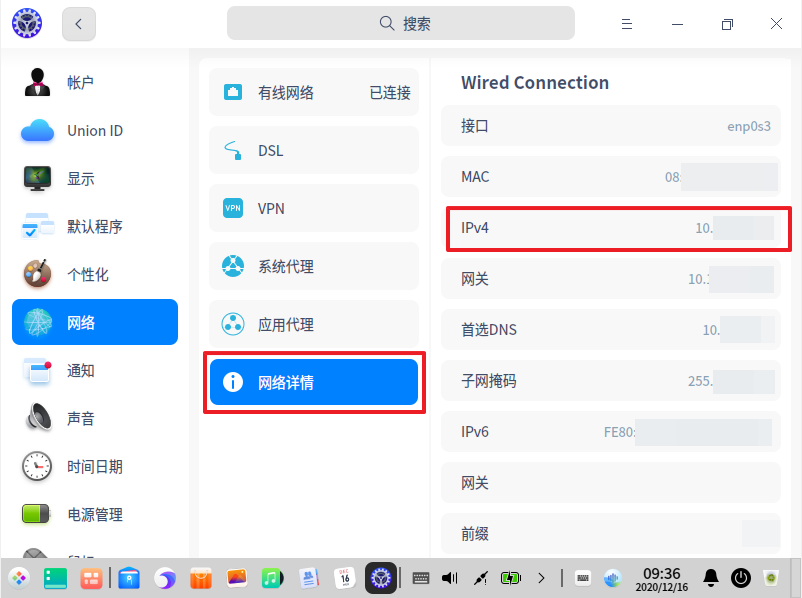Open System Proxy settings
802x598 pixels.
pos(313,266)
